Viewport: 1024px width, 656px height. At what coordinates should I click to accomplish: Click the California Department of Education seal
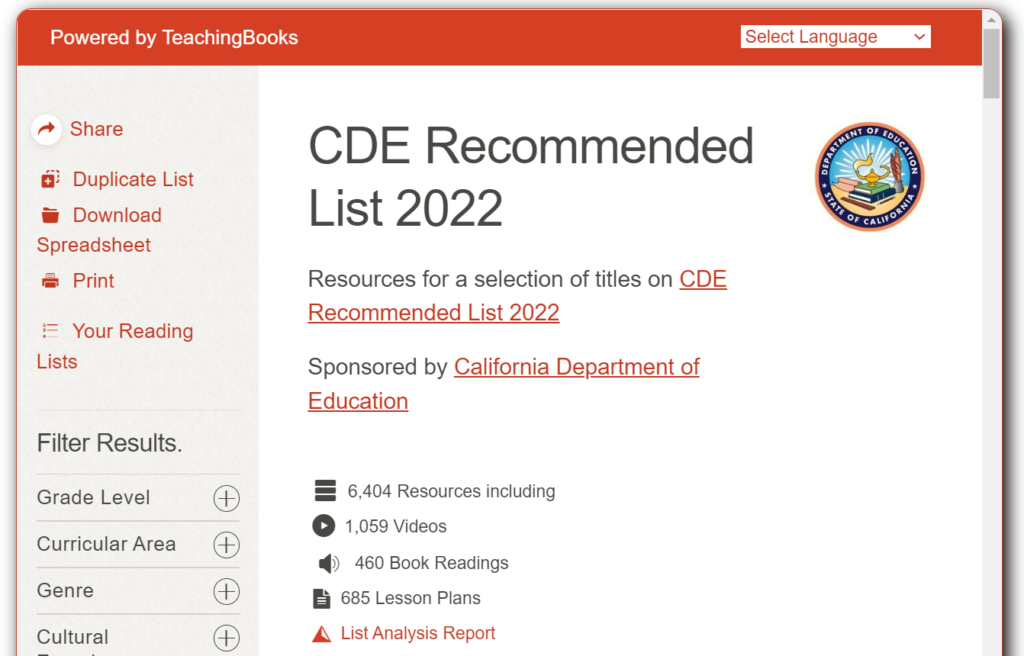tap(869, 177)
